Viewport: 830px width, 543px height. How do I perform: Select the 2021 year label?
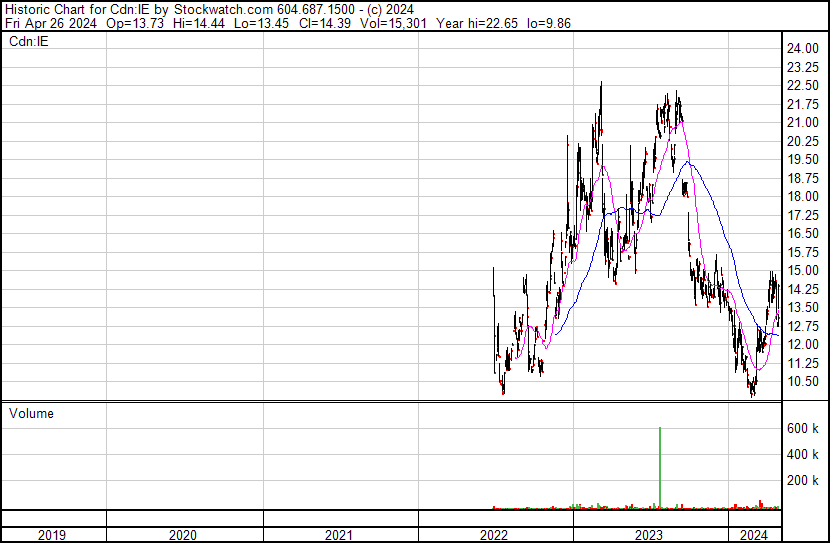pyautogui.click(x=340, y=535)
